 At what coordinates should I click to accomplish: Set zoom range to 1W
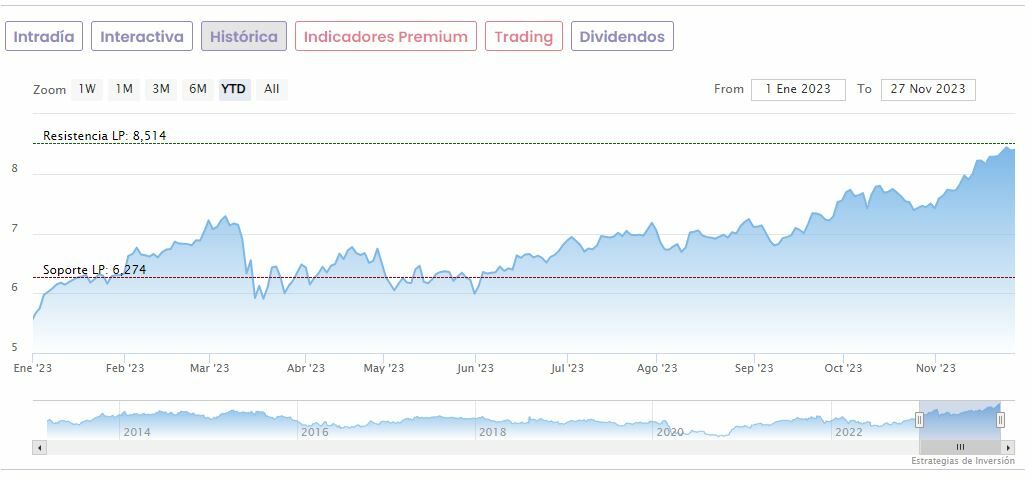[88, 89]
